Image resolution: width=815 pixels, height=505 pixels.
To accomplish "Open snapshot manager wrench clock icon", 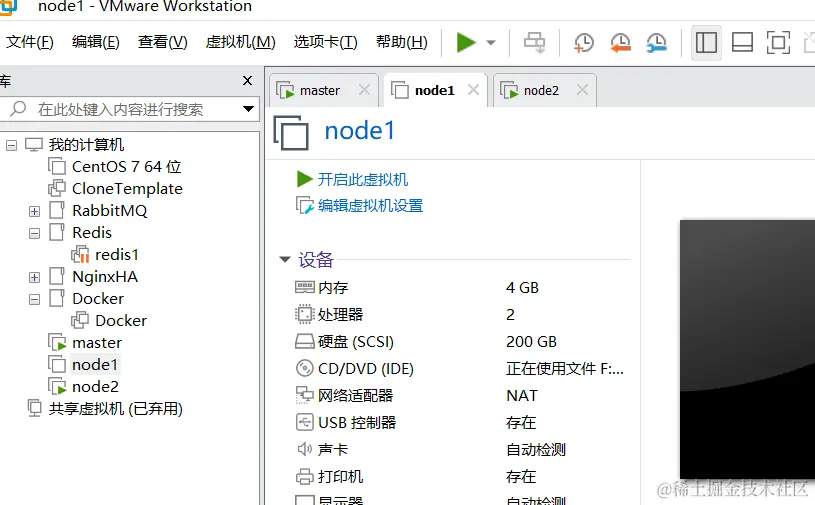I will pyautogui.click(x=656, y=42).
